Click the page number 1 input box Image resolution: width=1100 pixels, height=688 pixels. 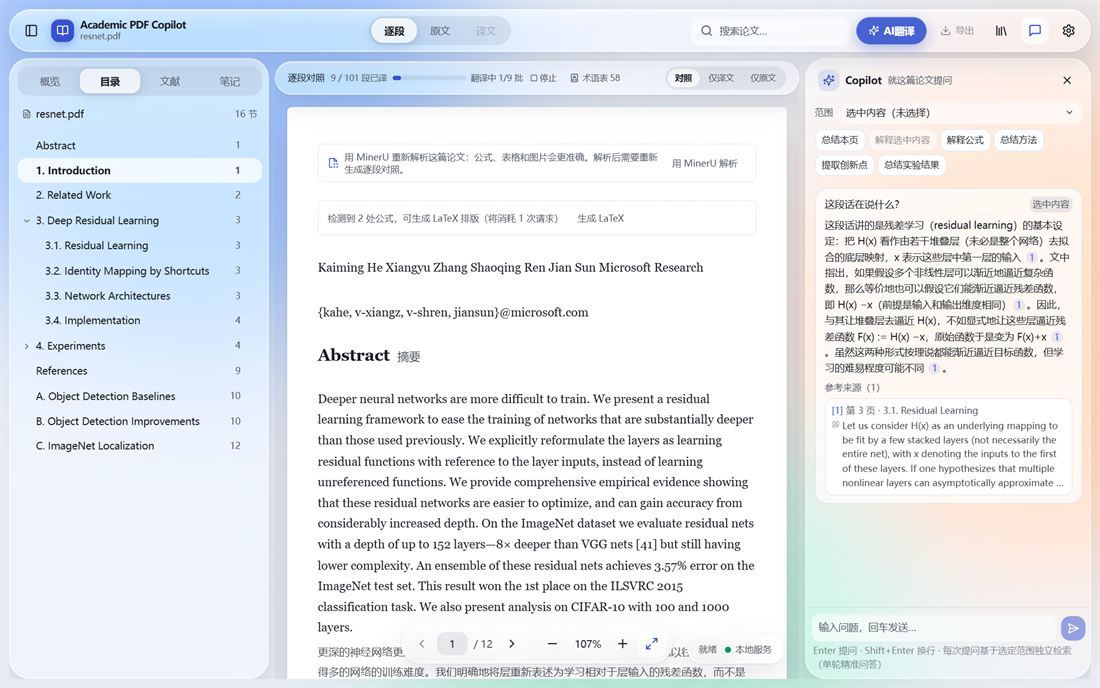[452, 644]
